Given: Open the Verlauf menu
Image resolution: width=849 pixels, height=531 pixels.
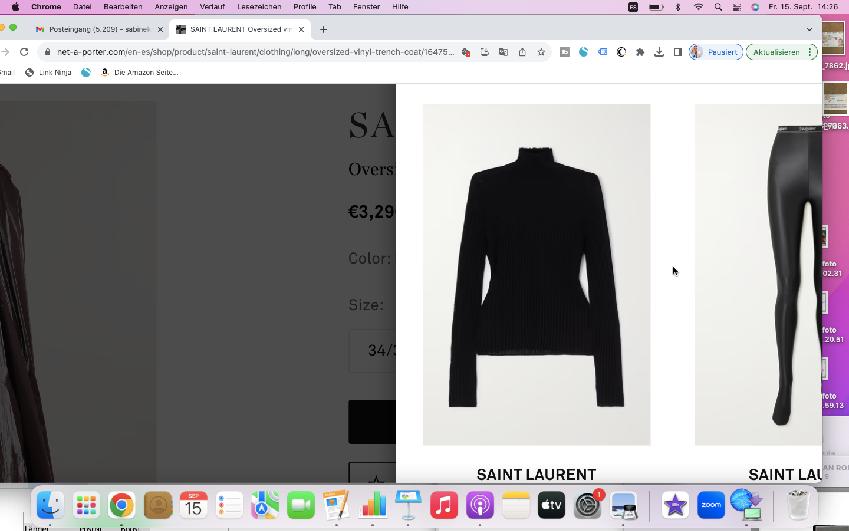Looking at the screenshot, I should pyautogui.click(x=212, y=6).
